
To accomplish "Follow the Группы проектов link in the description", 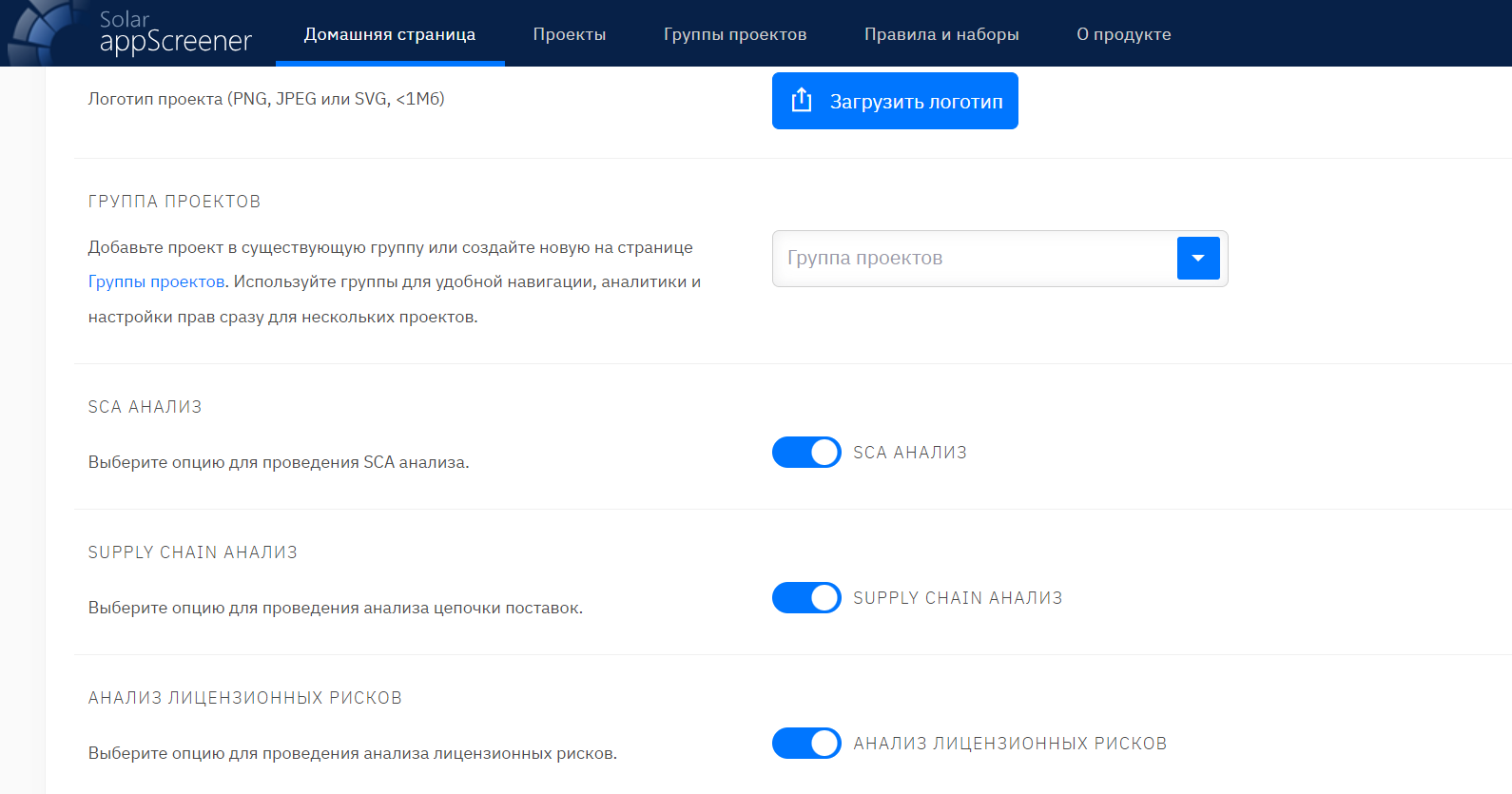I will (x=156, y=281).
